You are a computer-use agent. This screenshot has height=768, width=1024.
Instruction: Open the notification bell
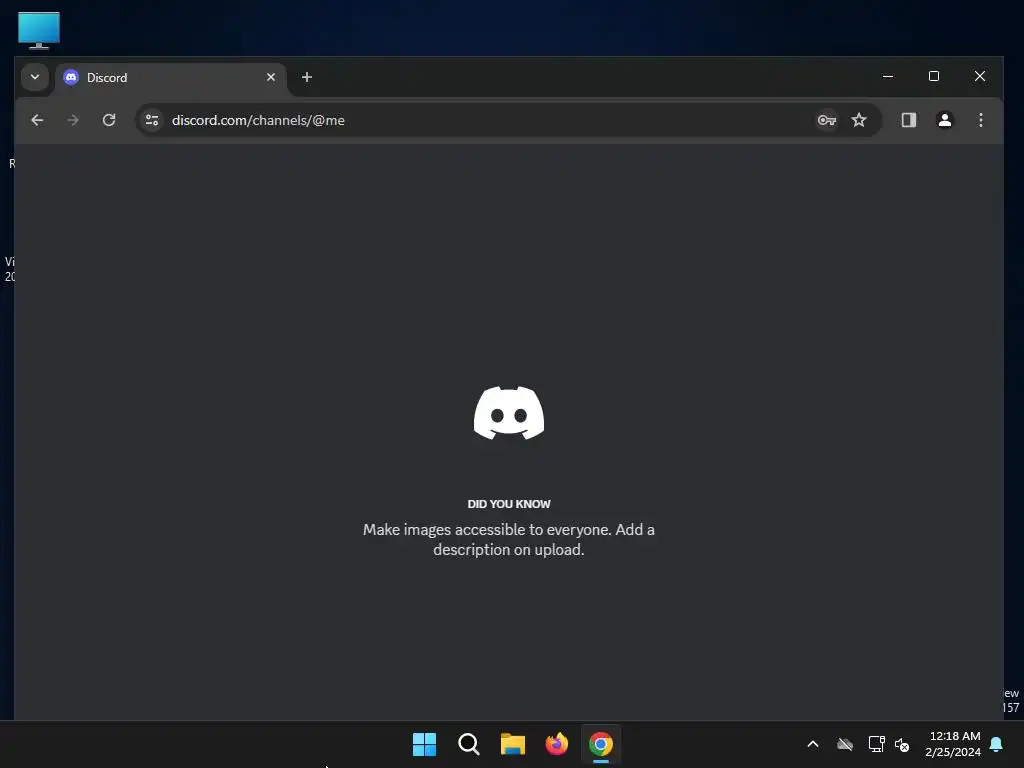coord(996,744)
